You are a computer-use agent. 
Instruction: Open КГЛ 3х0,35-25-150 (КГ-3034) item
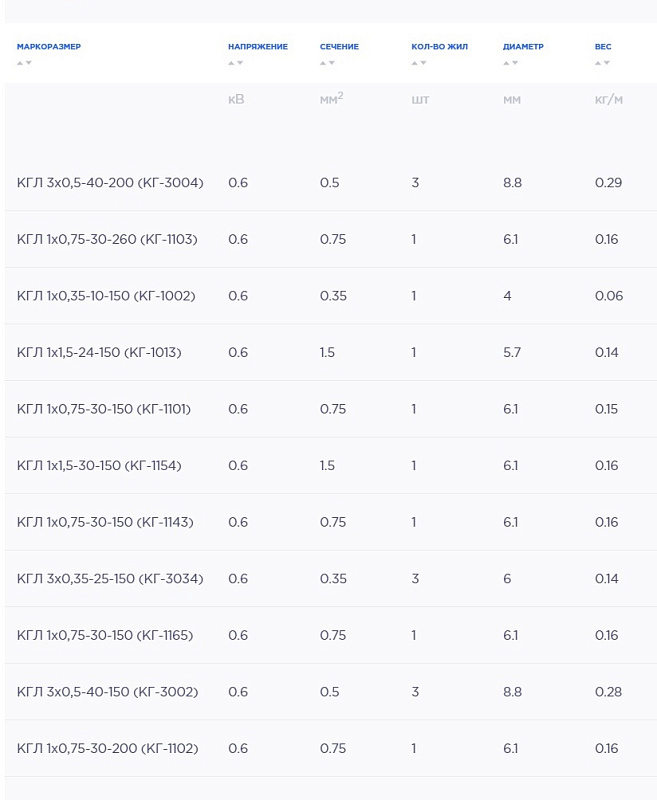pyautogui.click(x=110, y=579)
